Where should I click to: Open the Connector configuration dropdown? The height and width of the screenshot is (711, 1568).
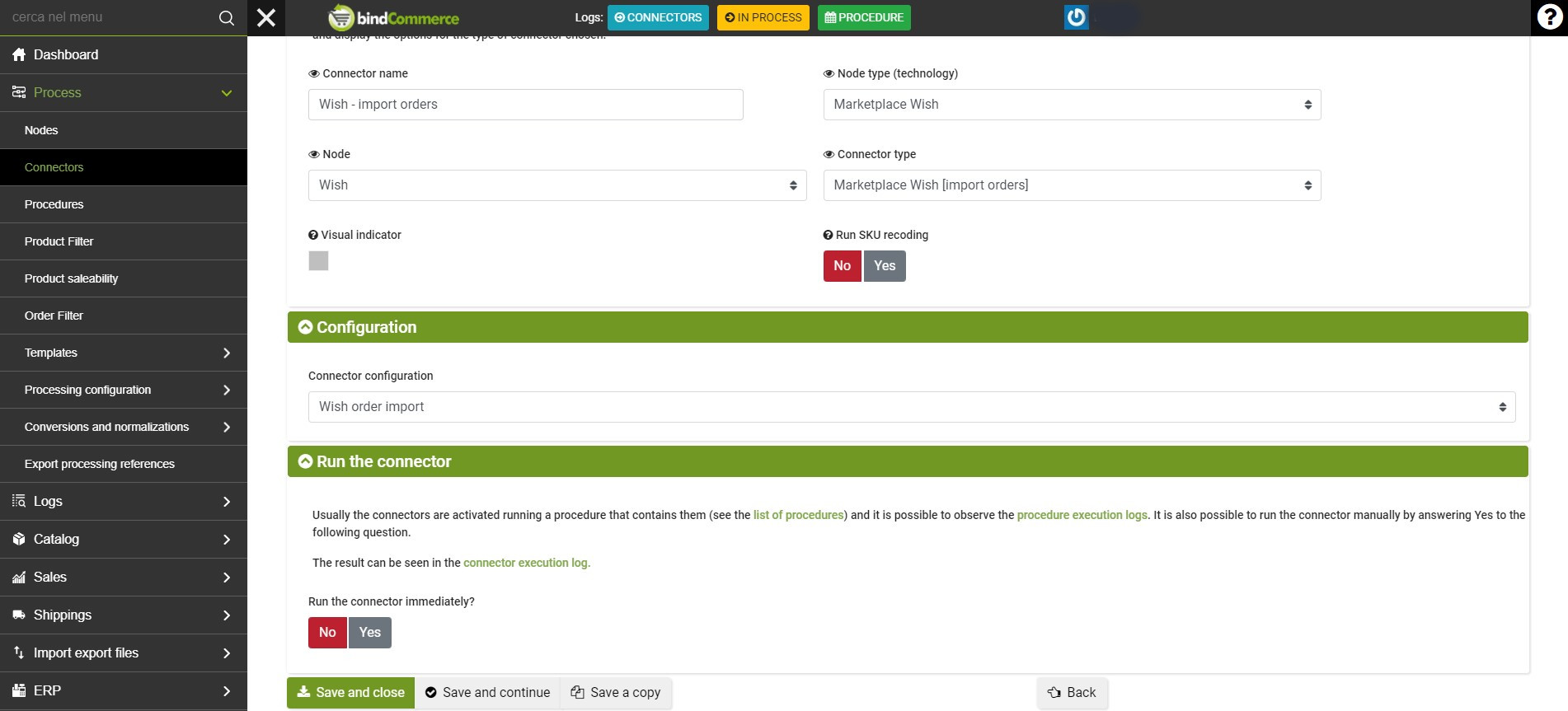pyautogui.click(x=912, y=407)
